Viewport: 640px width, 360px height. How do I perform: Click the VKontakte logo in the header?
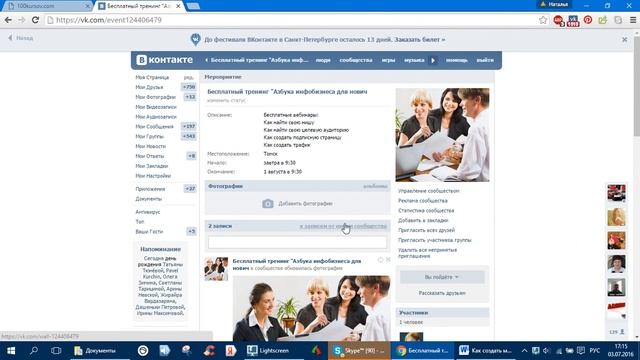(164, 60)
